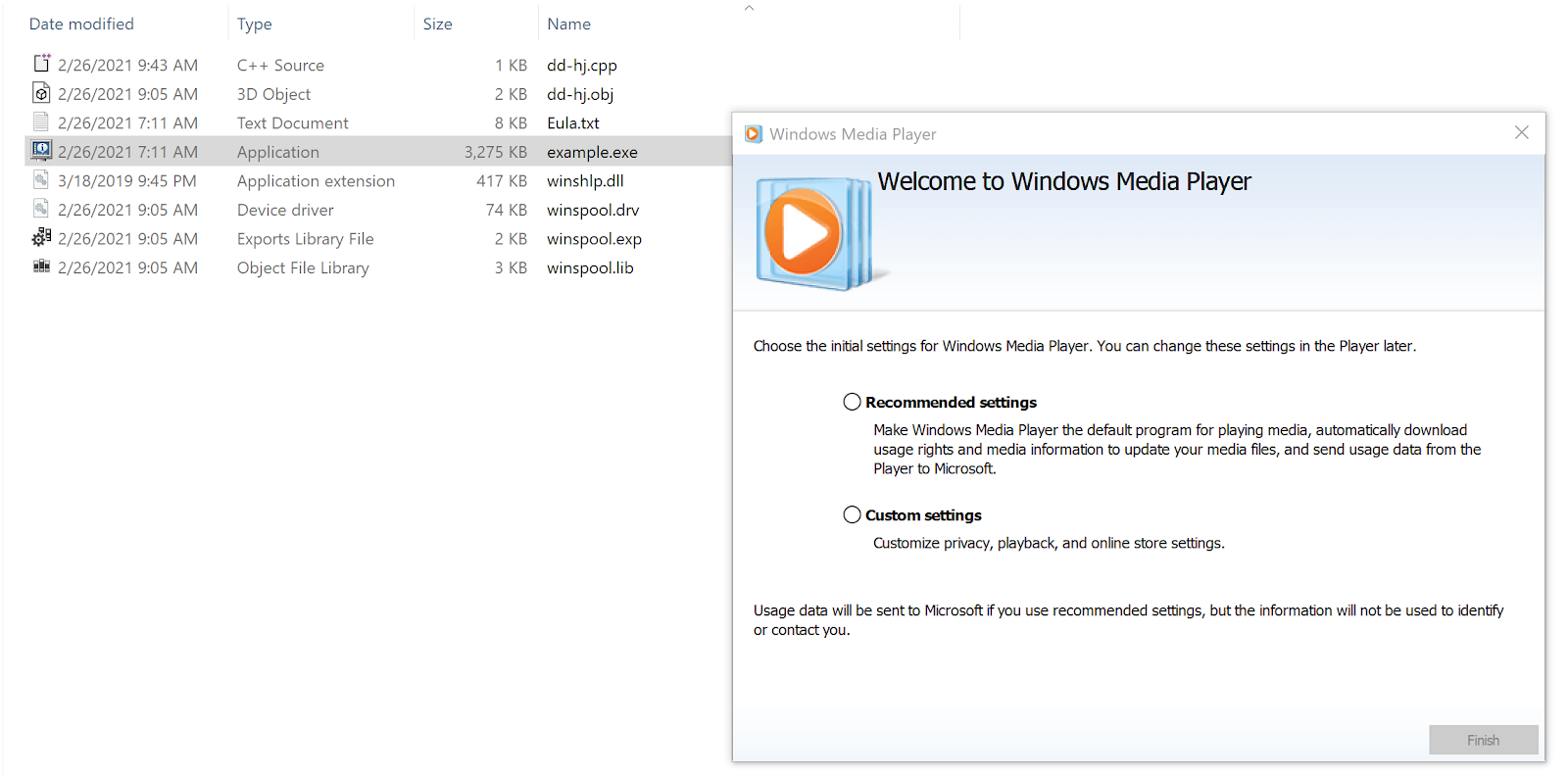Click the winspool.lib library icon

[x=41, y=266]
